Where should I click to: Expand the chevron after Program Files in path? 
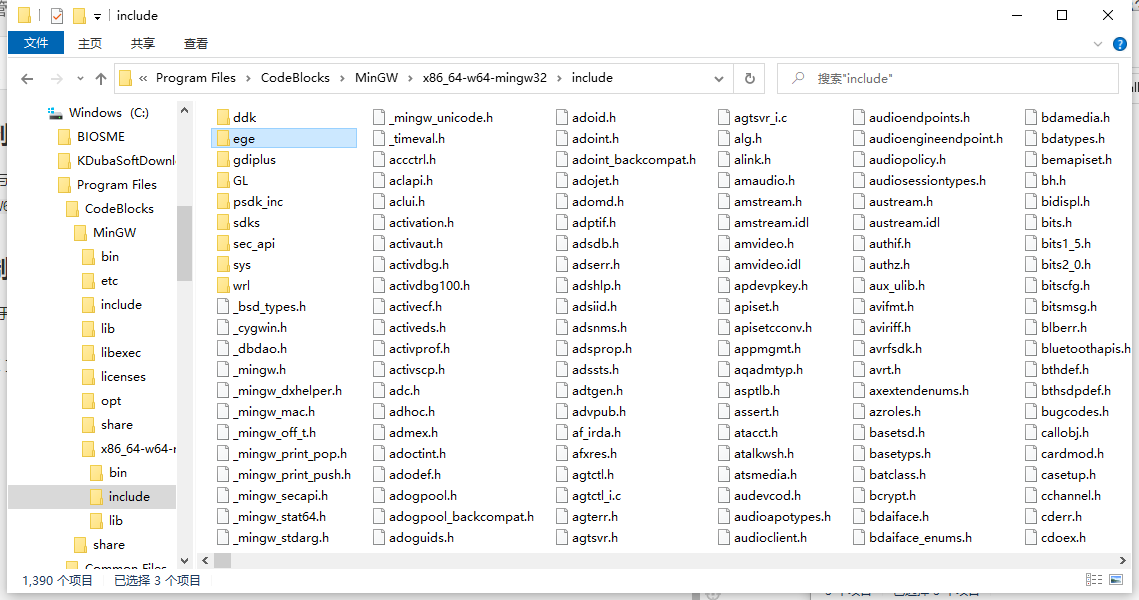(248, 78)
